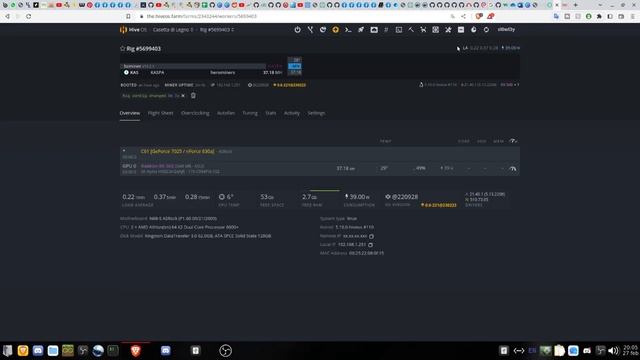The width and height of the screenshot is (640, 360).
Task: Click the pickaxe miner icon
Action: click(x=411, y=30)
